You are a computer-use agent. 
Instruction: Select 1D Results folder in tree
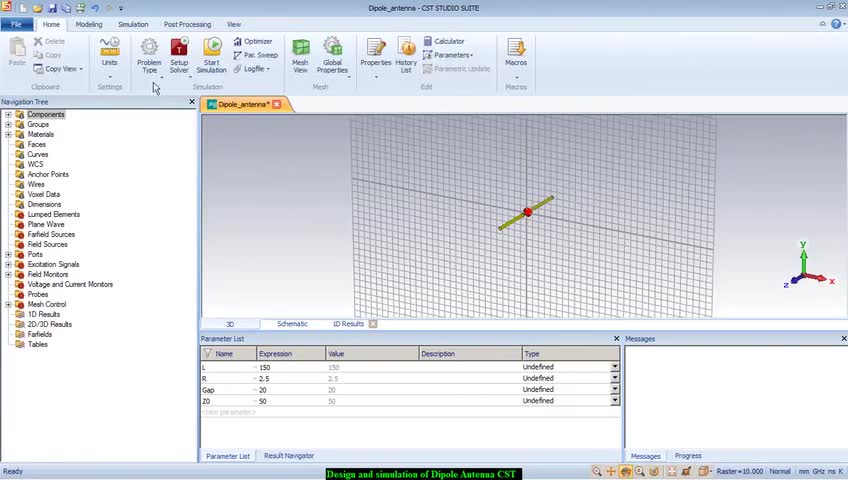tap(44, 315)
